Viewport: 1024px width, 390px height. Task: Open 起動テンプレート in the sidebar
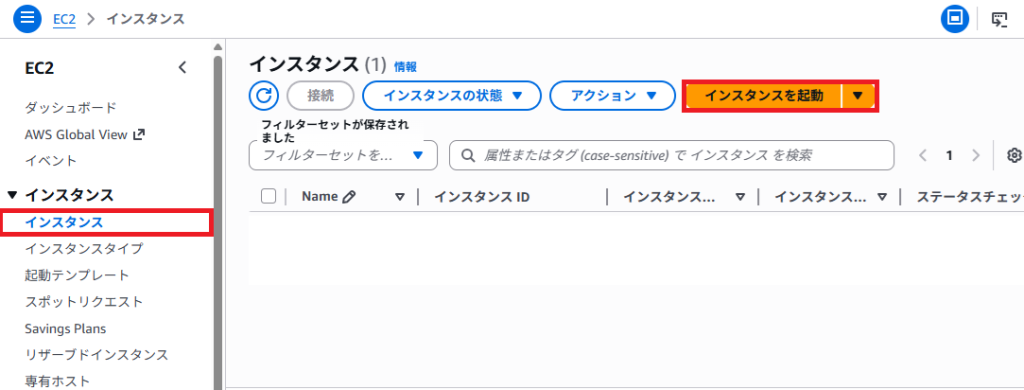pos(77,275)
